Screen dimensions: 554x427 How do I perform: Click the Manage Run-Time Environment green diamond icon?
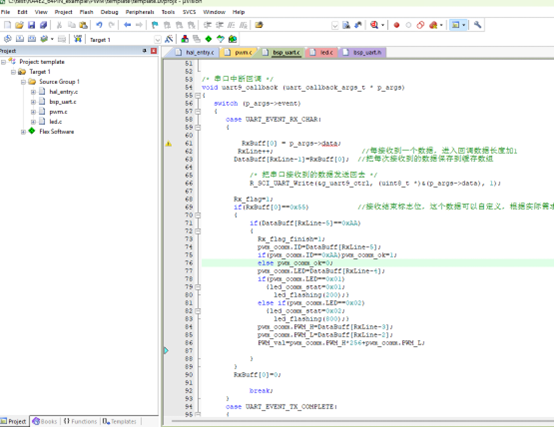pos(208,39)
